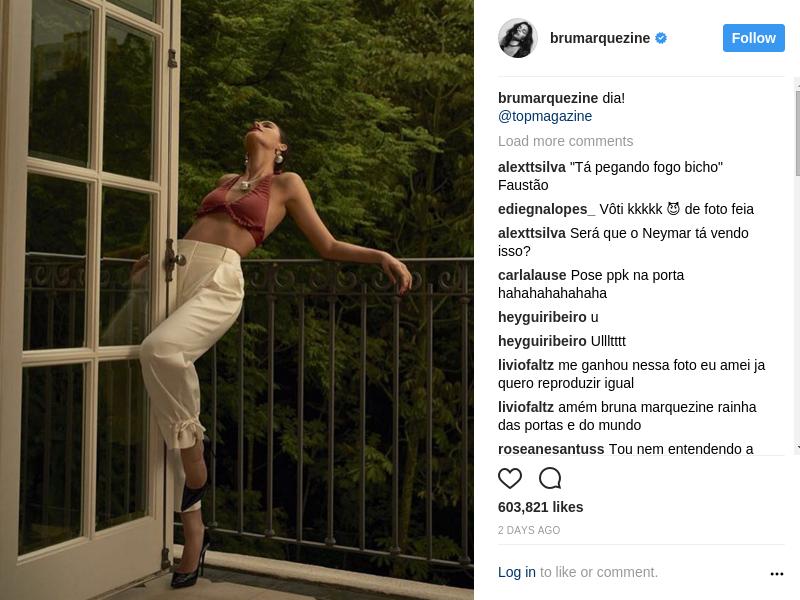800x600 pixels.
Task: Click the Follow button
Action: tap(754, 38)
